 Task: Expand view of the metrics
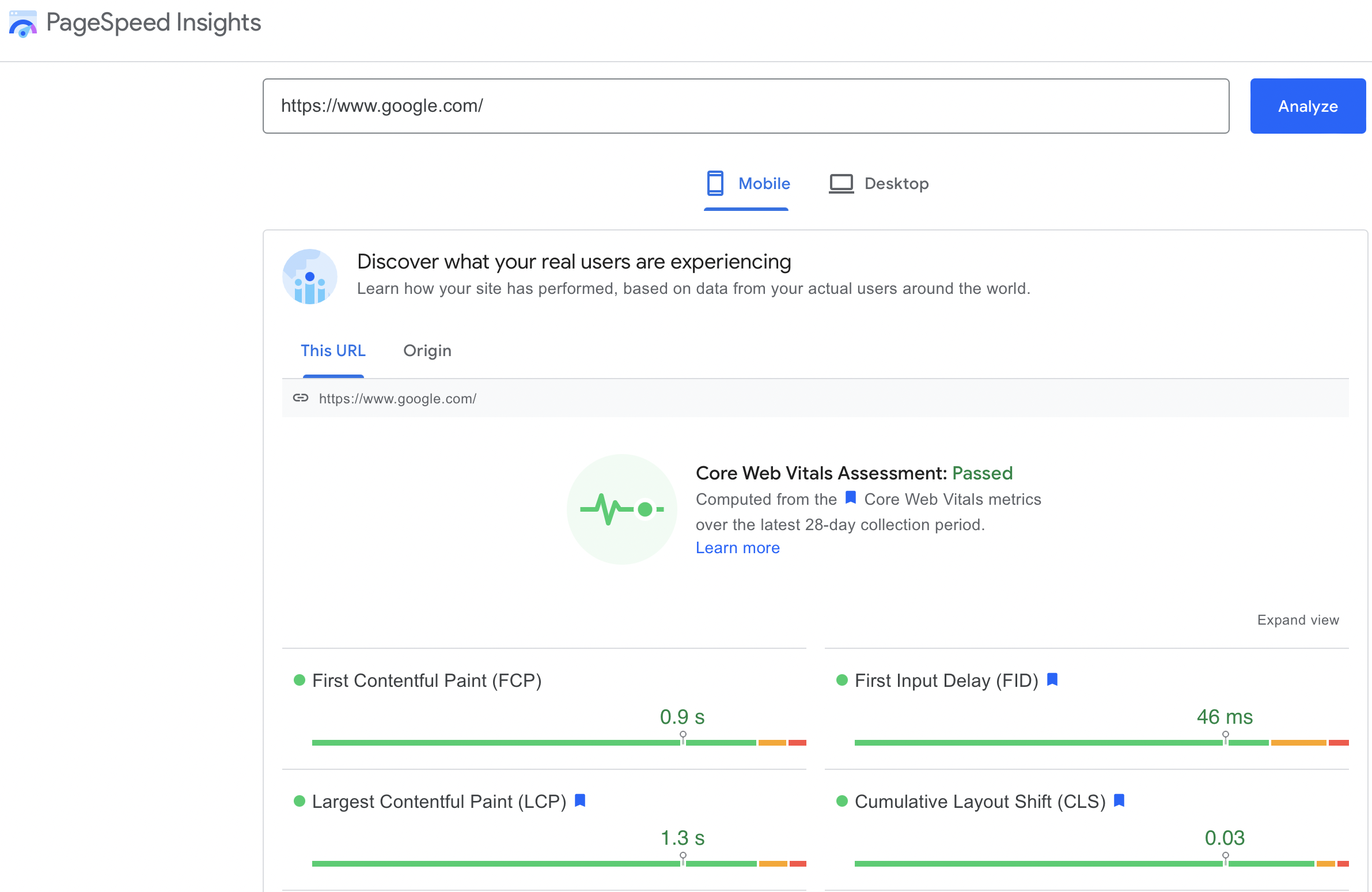[x=1298, y=620]
